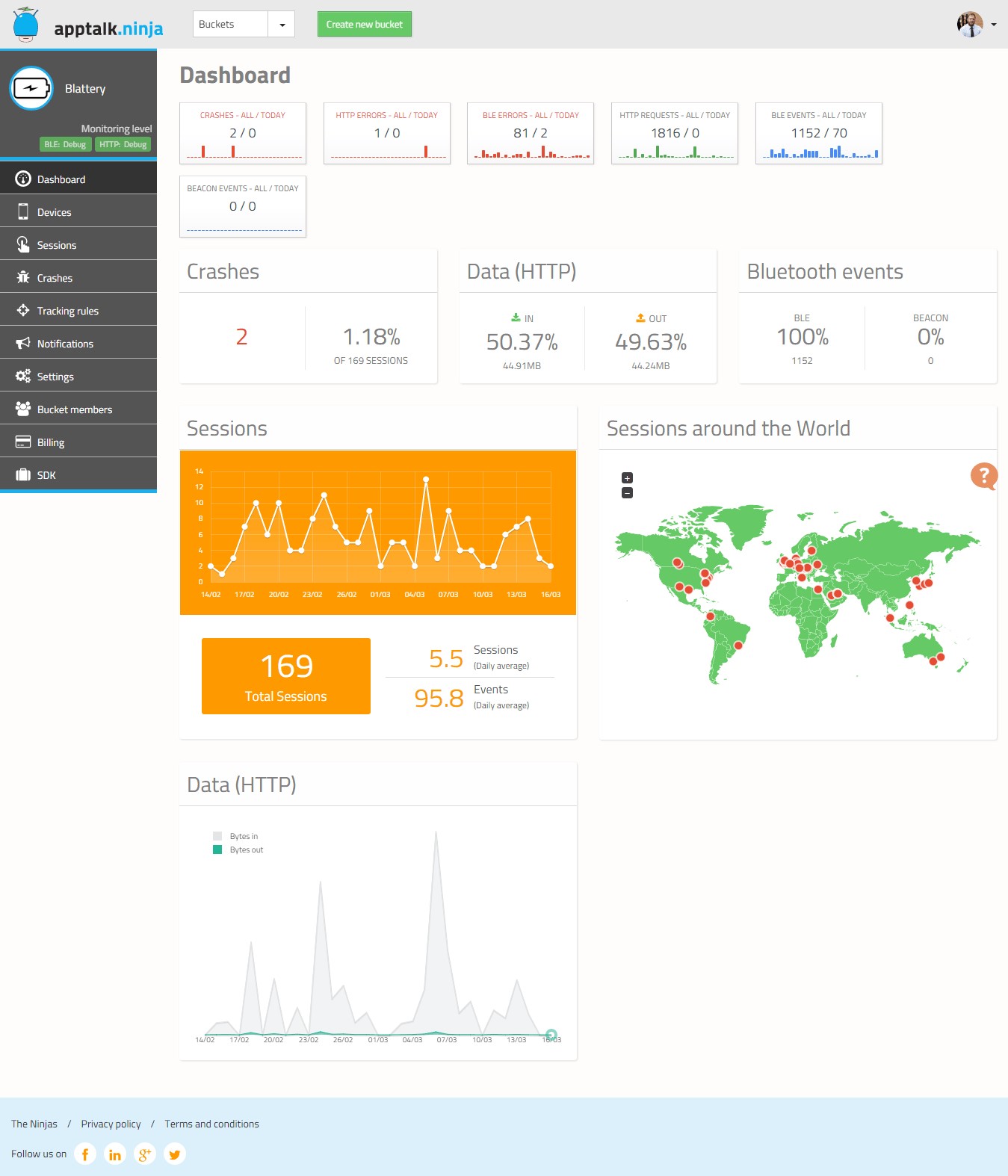Image resolution: width=1008 pixels, height=1176 pixels.
Task: Zoom in on the world map
Action: click(628, 477)
